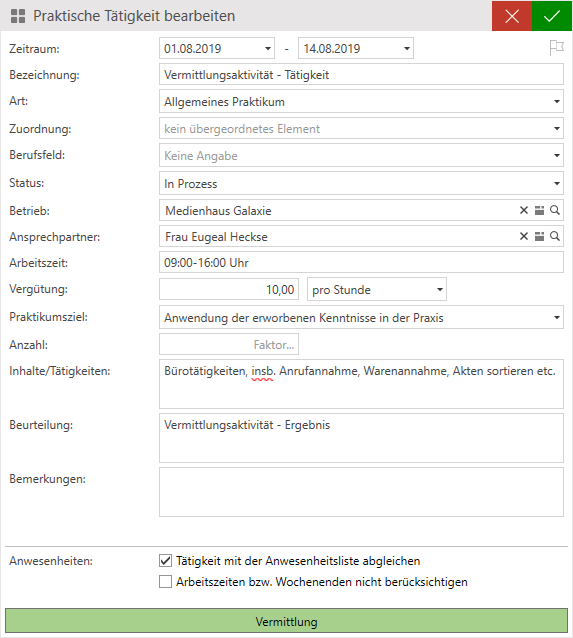
Task: Click the Anzahl Faktor input field
Action: click(x=229, y=344)
